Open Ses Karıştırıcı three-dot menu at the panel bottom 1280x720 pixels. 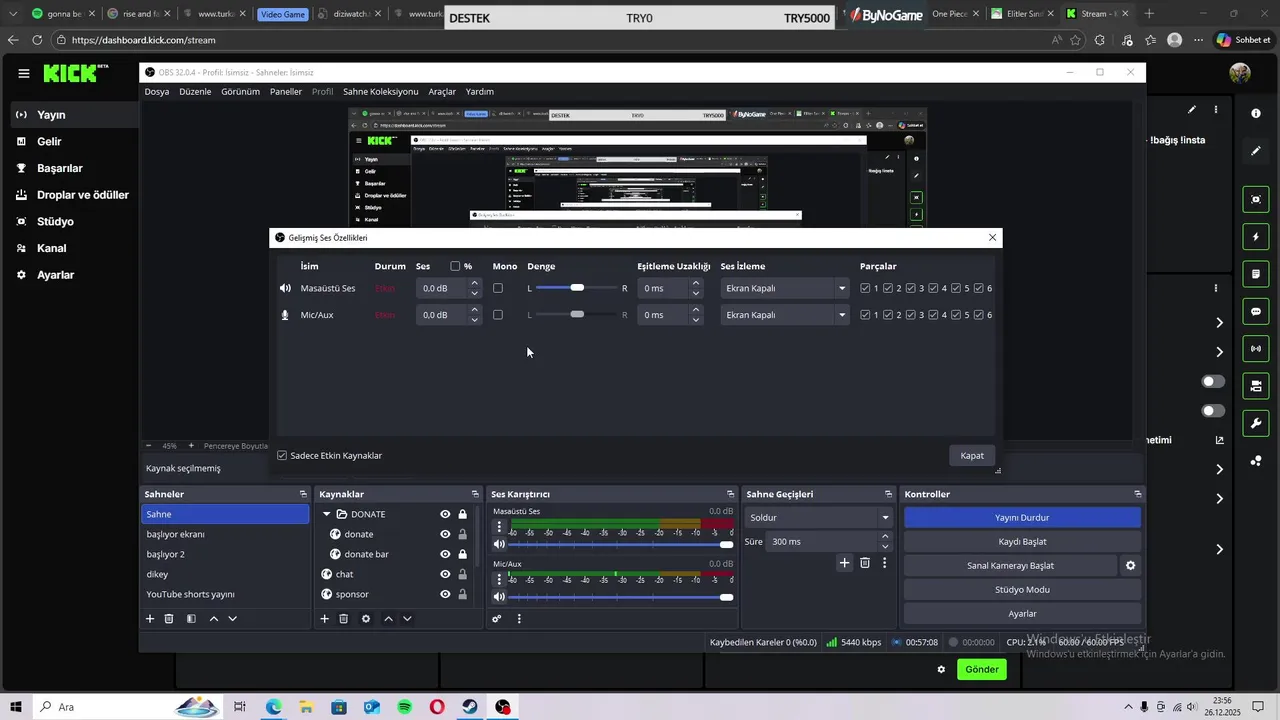[x=519, y=619]
